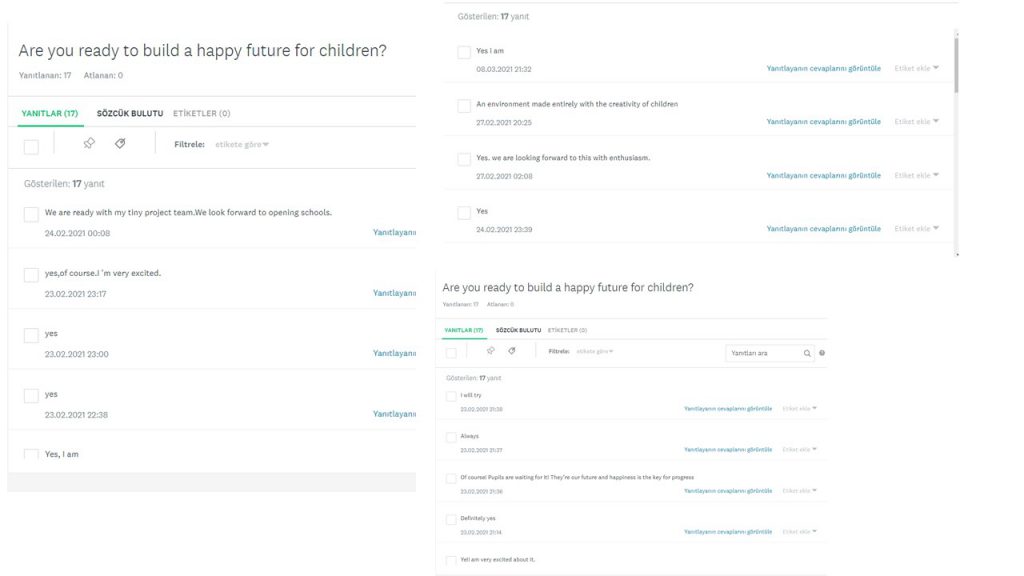Open the 'ETİKETLER (0)' tab in left panel
The width and height of the screenshot is (1024, 576).
(x=201, y=114)
